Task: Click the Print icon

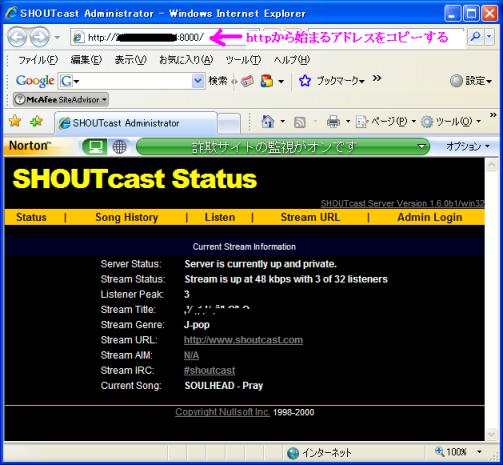Action: (333, 122)
